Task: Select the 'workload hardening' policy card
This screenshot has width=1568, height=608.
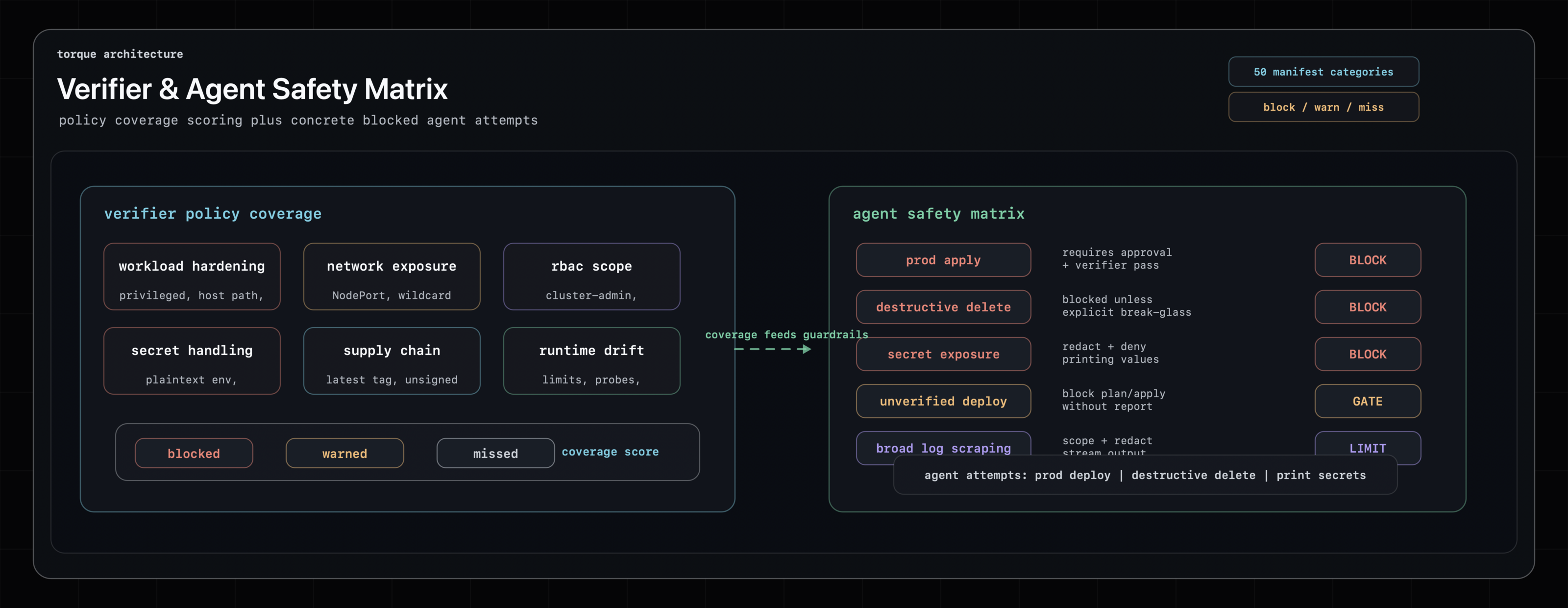Action: coord(192,277)
